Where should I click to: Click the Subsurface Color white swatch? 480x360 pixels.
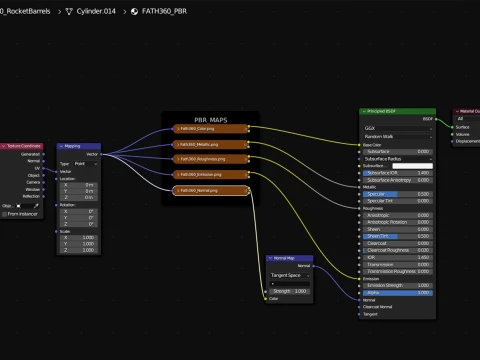[x=412, y=166]
